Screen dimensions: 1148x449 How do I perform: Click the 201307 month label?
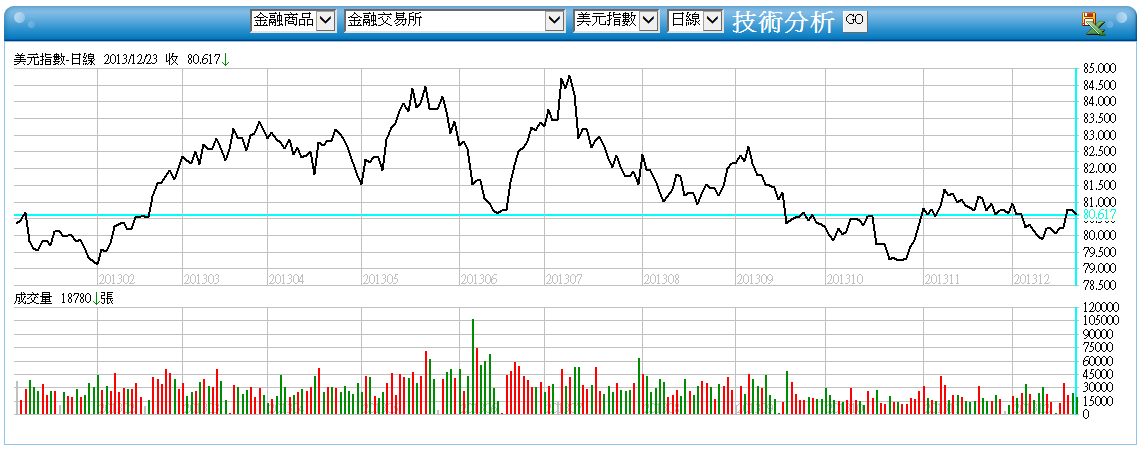[564, 279]
